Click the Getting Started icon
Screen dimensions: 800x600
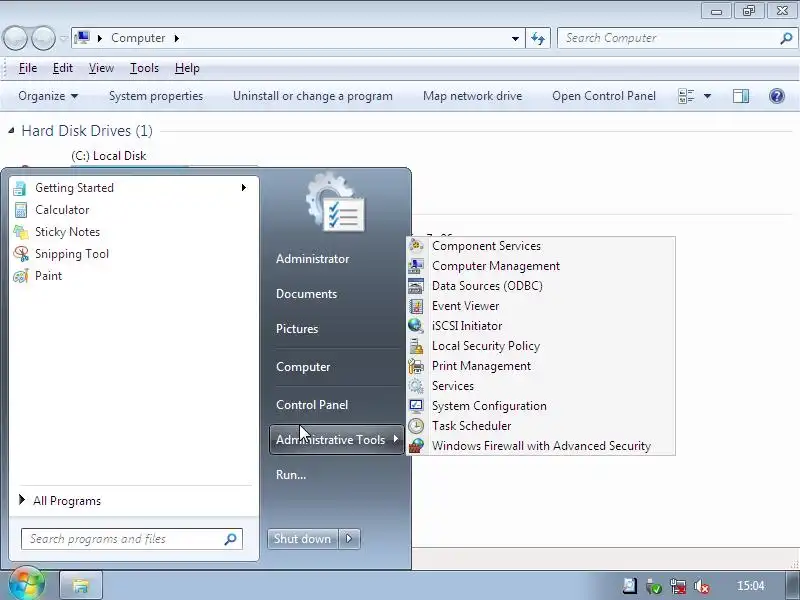click(20, 188)
